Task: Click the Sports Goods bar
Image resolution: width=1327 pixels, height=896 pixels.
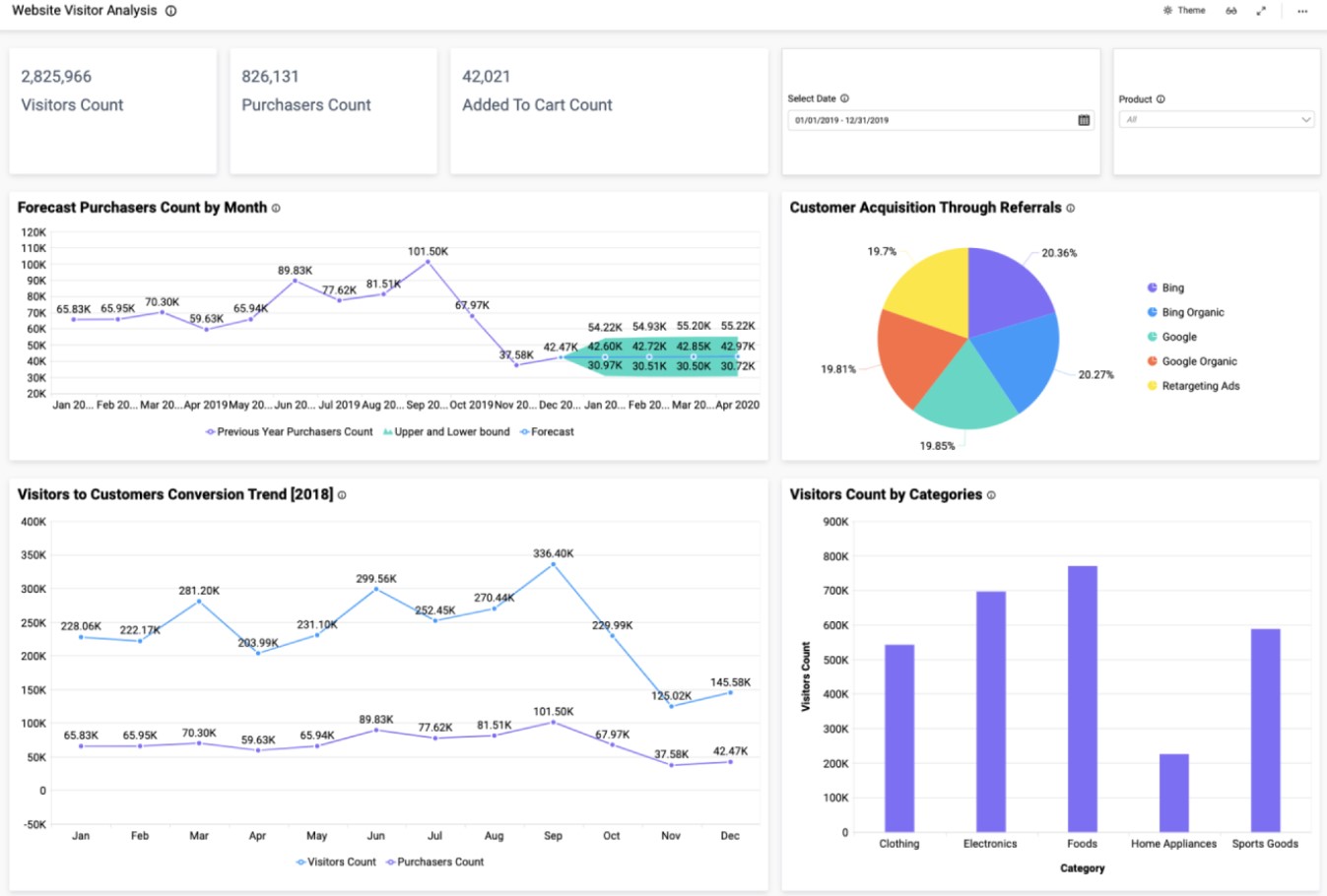Action: pyautogui.click(x=1266, y=731)
